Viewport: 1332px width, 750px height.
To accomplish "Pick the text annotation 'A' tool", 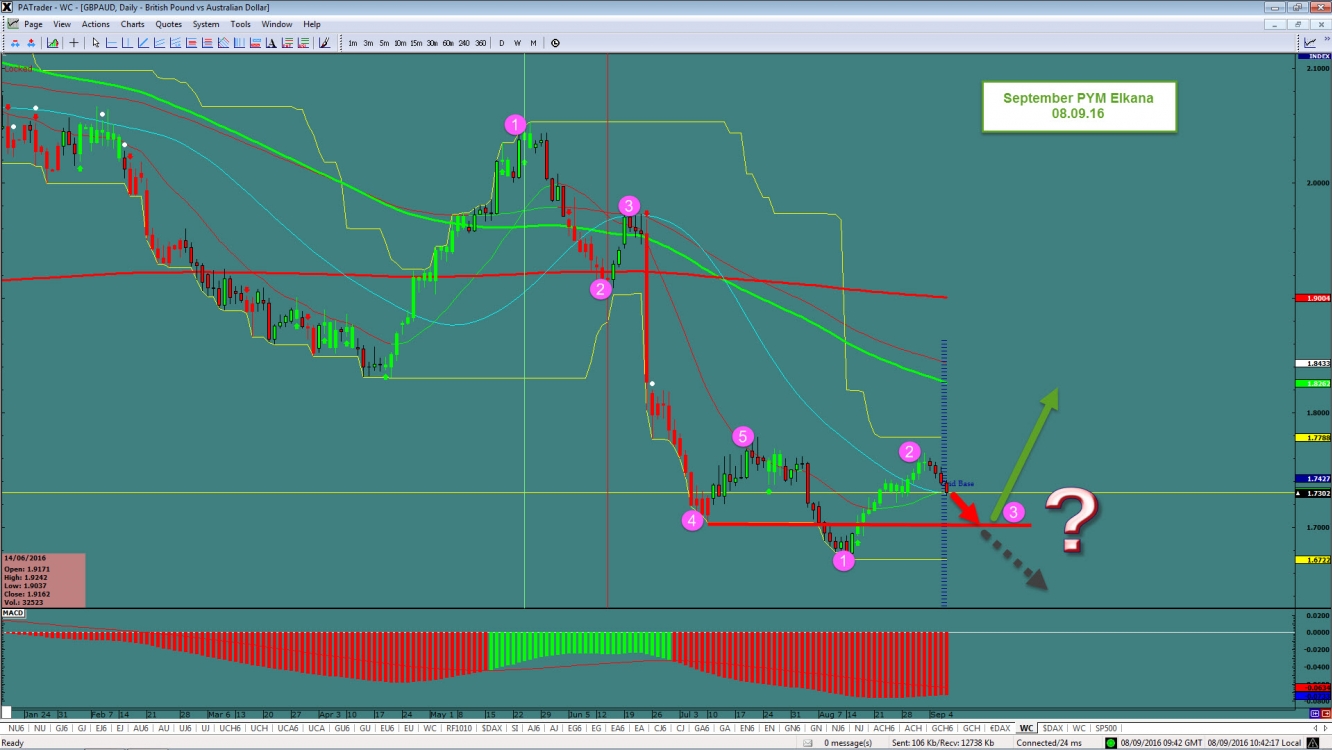I will click(271, 43).
